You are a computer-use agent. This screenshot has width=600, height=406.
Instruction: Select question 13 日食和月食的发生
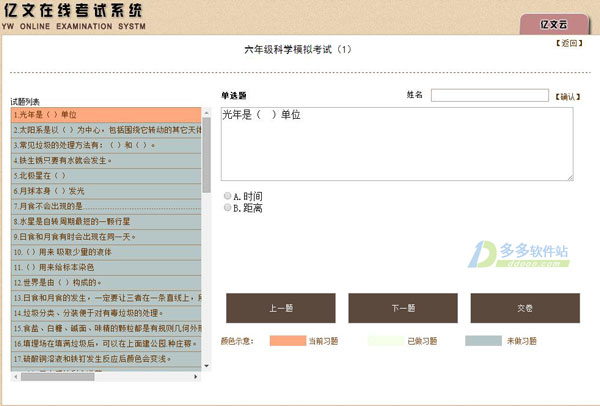pyautogui.click(x=106, y=298)
